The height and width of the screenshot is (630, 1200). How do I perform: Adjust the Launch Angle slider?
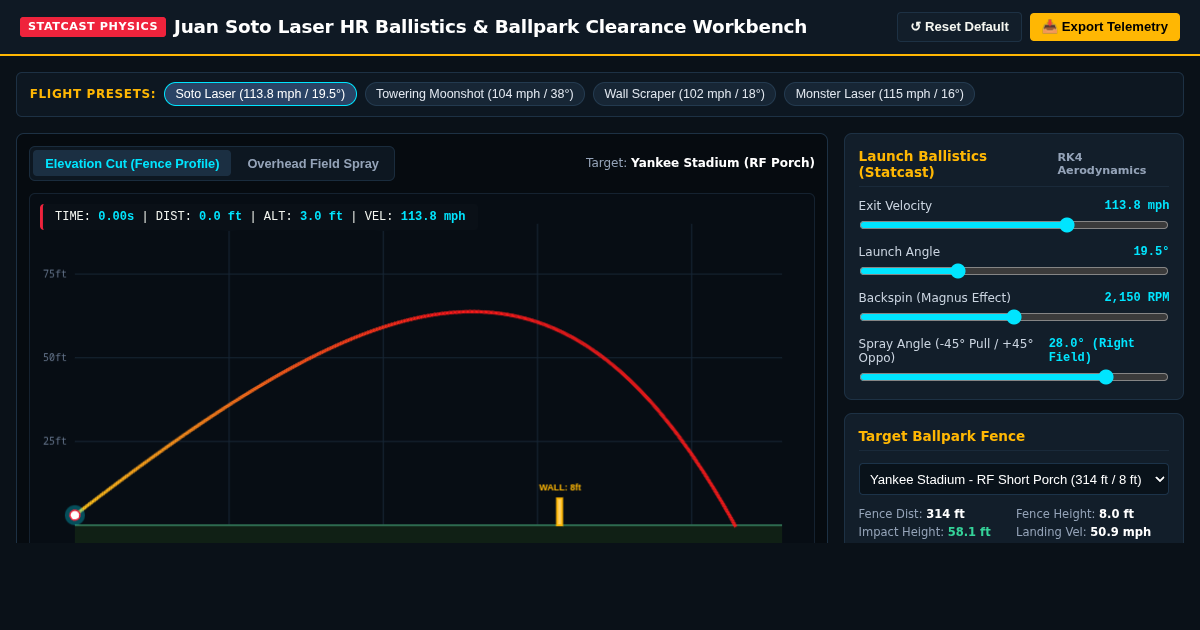click(1014, 271)
